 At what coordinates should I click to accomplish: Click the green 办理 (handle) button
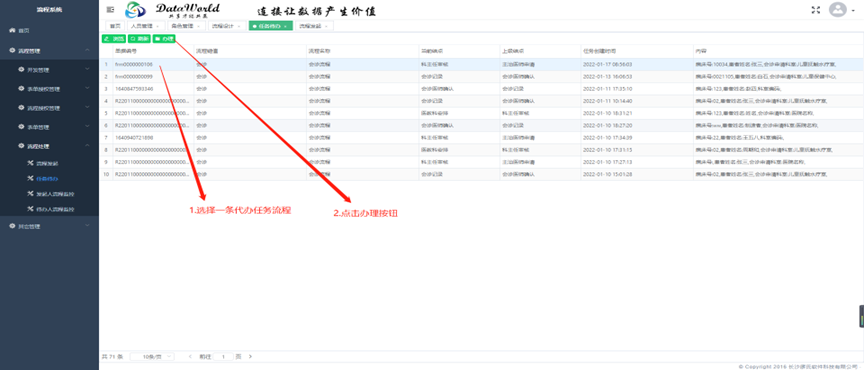pyautogui.click(x=164, y=39)
